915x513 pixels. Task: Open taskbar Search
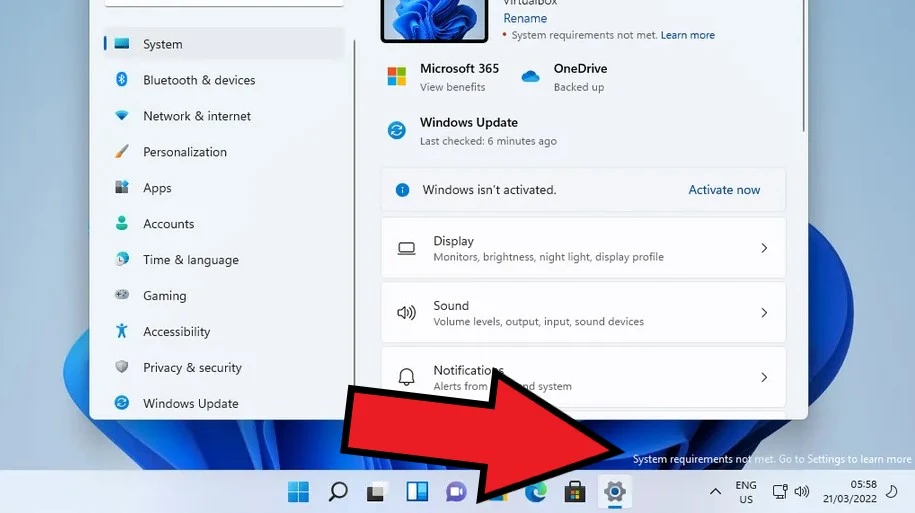[338, 492]
